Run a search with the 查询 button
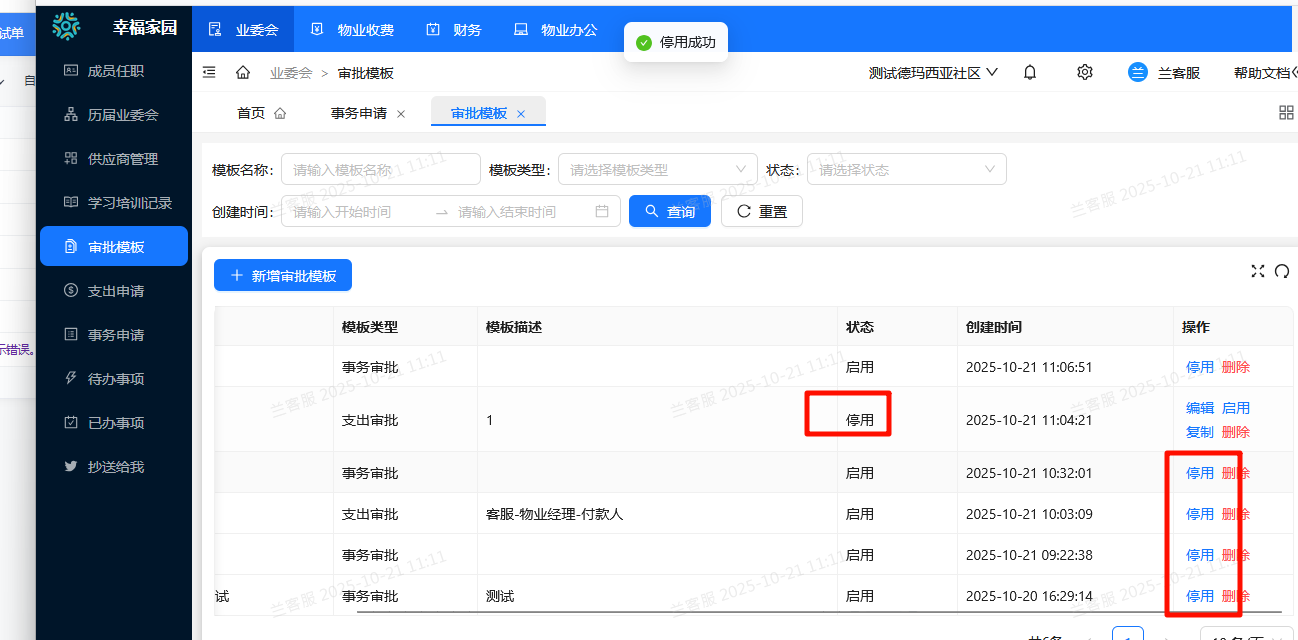This screenshot has height=640, width=1298. tap(670, 211)
